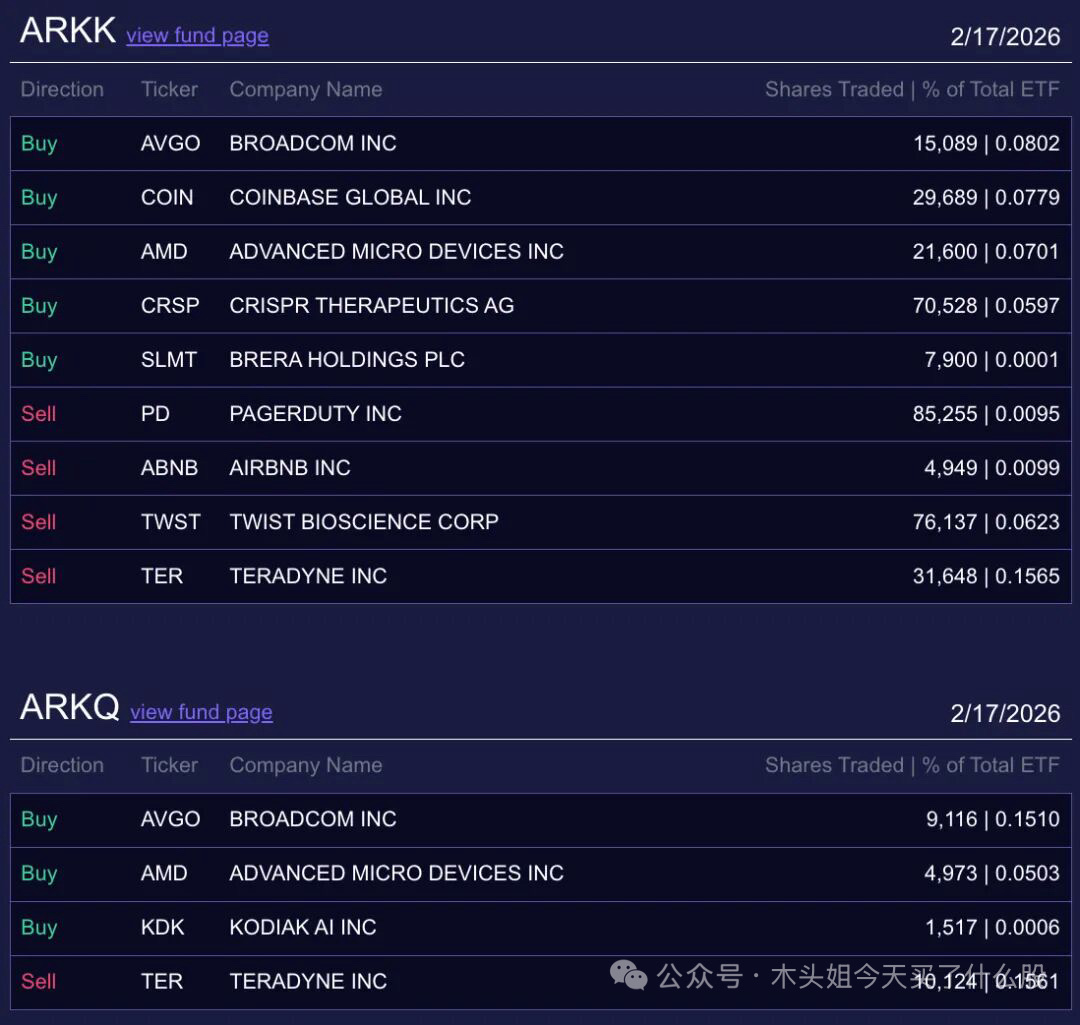Viewport: 1080px width, 1025px height.
Task: Select COIN ticker in ARKK table
Action: 167,197
